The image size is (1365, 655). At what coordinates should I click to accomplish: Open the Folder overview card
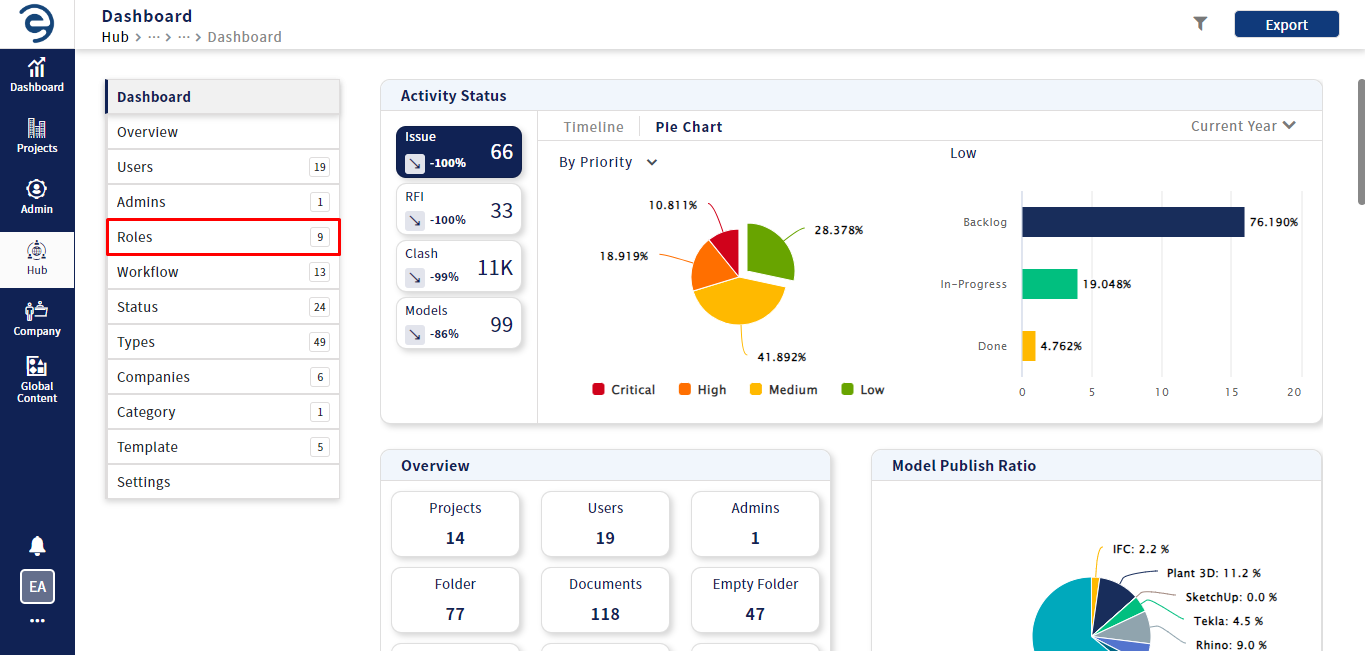455,600
